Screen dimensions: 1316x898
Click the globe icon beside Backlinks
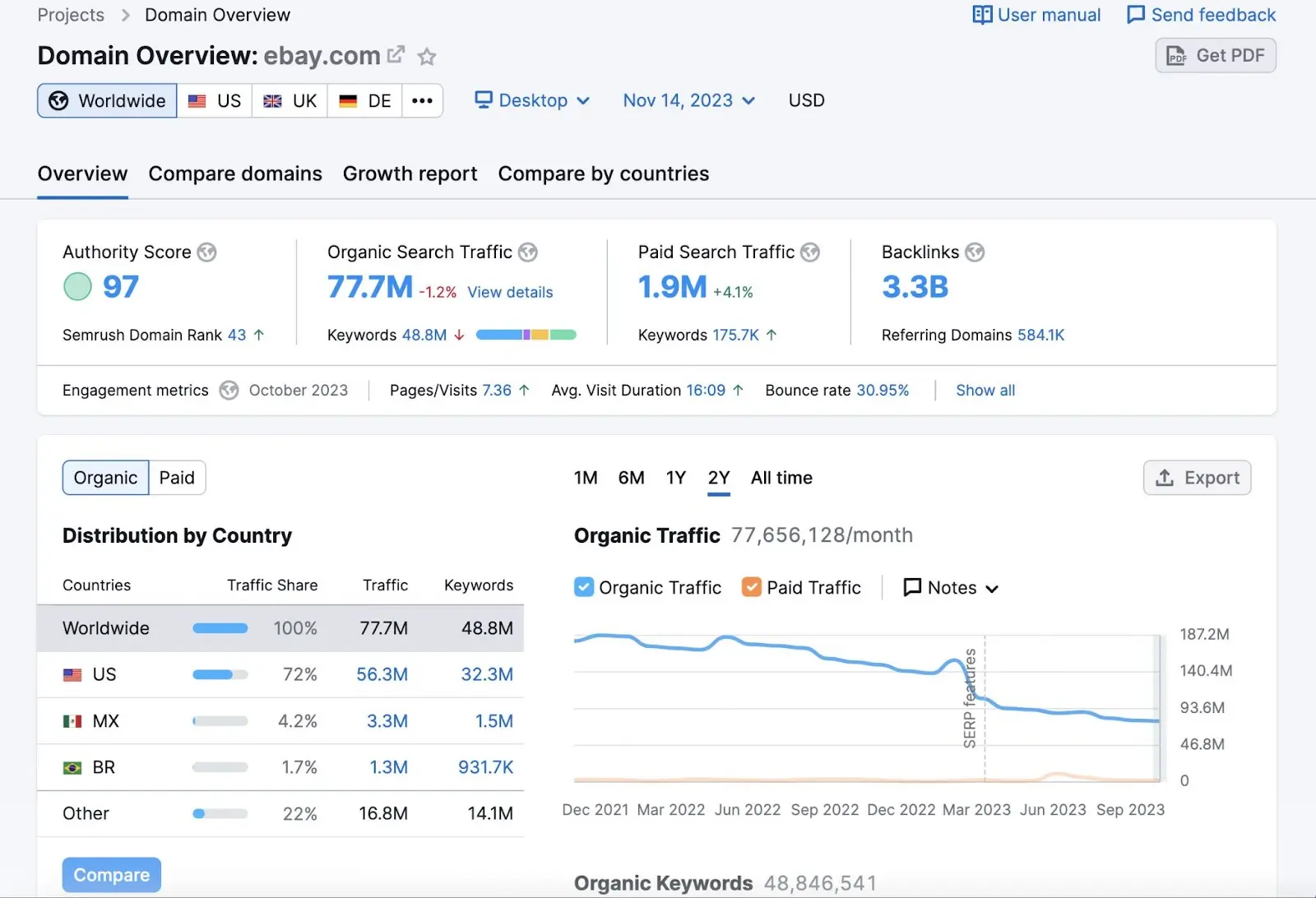click(x=975, y=252)
